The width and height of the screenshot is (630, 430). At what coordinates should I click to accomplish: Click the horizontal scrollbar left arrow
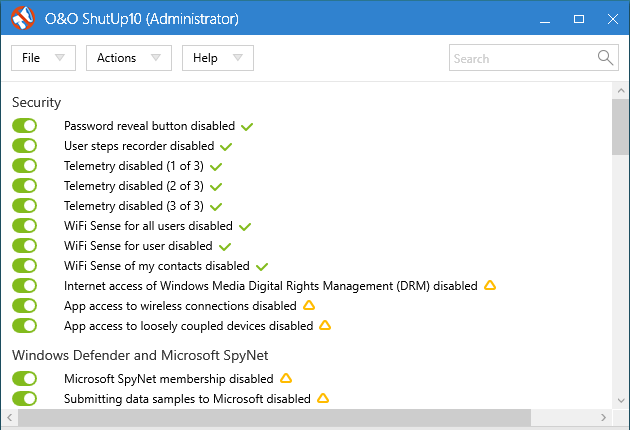(x=10, y=418)
